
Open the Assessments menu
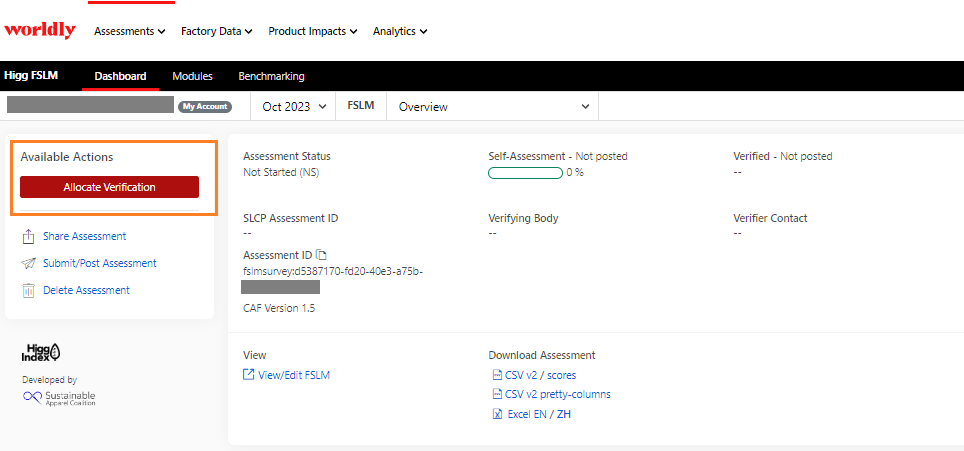pyautogui.click(x=130, y=31)
